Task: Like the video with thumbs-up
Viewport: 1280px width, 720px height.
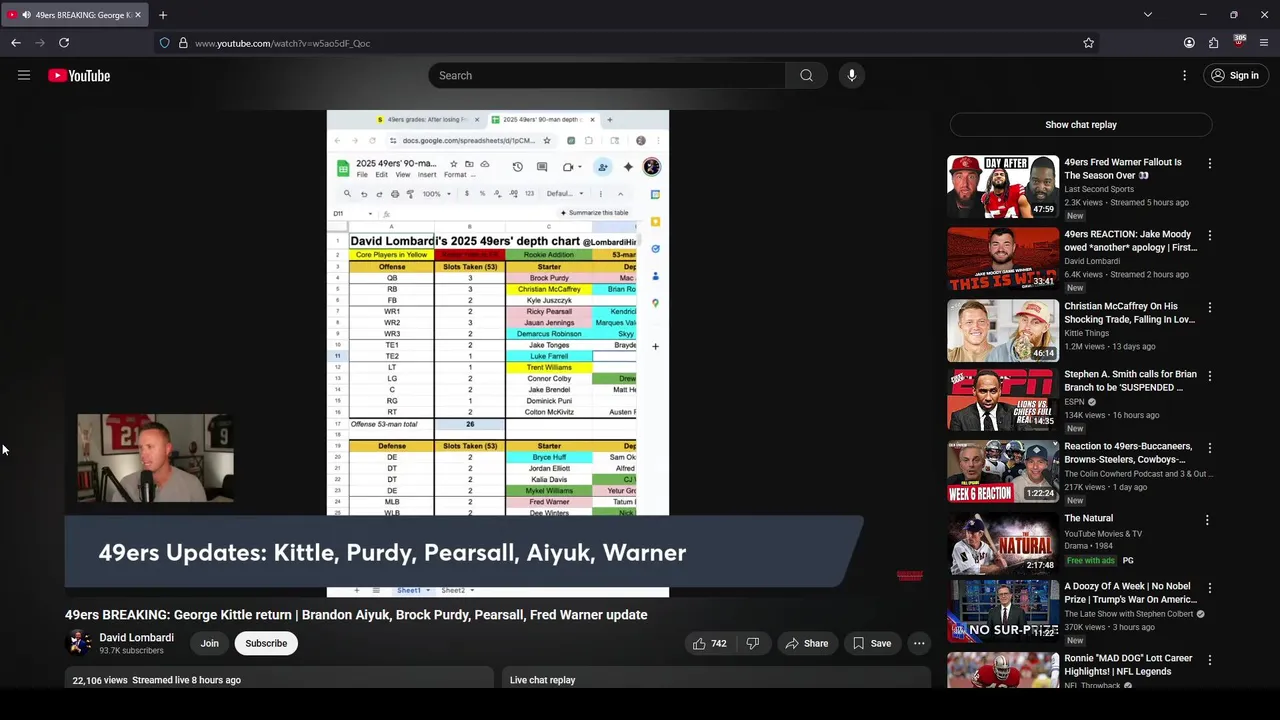Action: pyautogui.click(x=709, y=643)
